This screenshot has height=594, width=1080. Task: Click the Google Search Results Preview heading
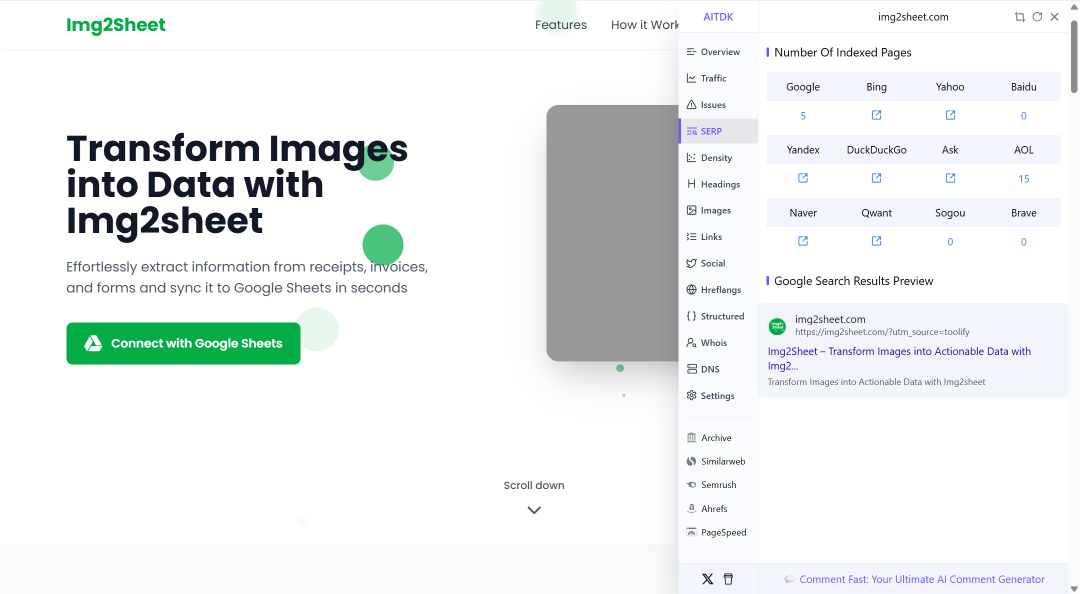click(853, 281)
